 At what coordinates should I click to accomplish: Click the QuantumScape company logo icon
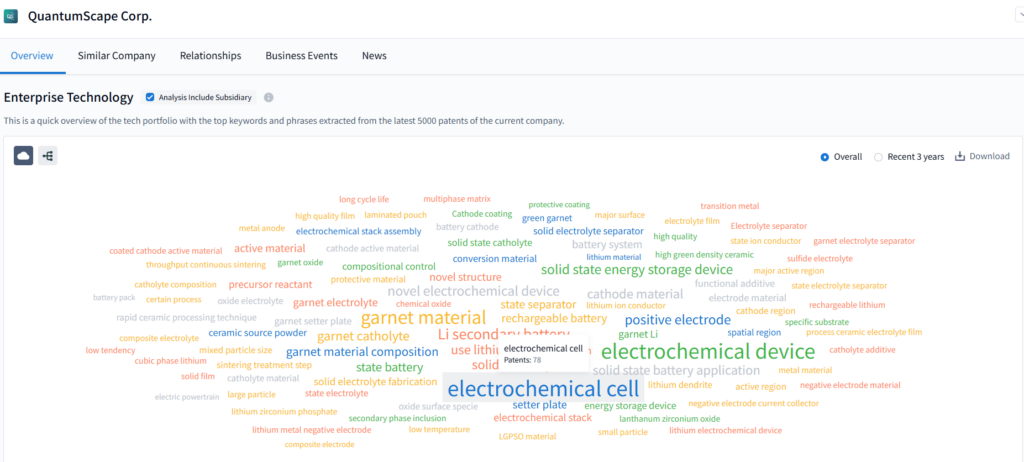tap(11, 17)
